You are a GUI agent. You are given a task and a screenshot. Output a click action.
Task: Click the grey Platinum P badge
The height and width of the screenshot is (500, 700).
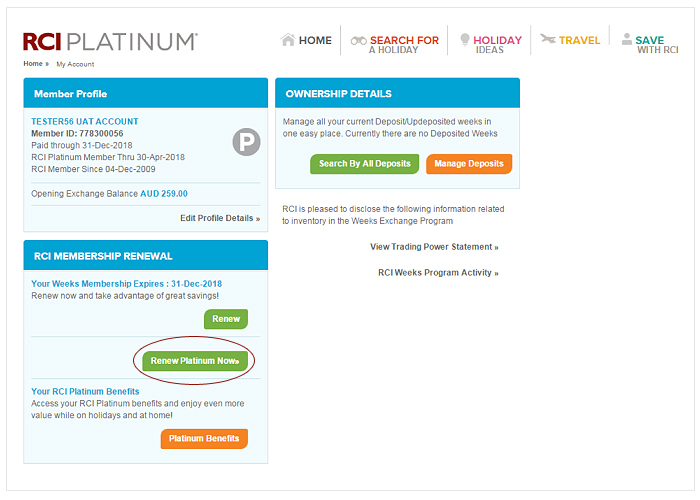coord(246,142)
